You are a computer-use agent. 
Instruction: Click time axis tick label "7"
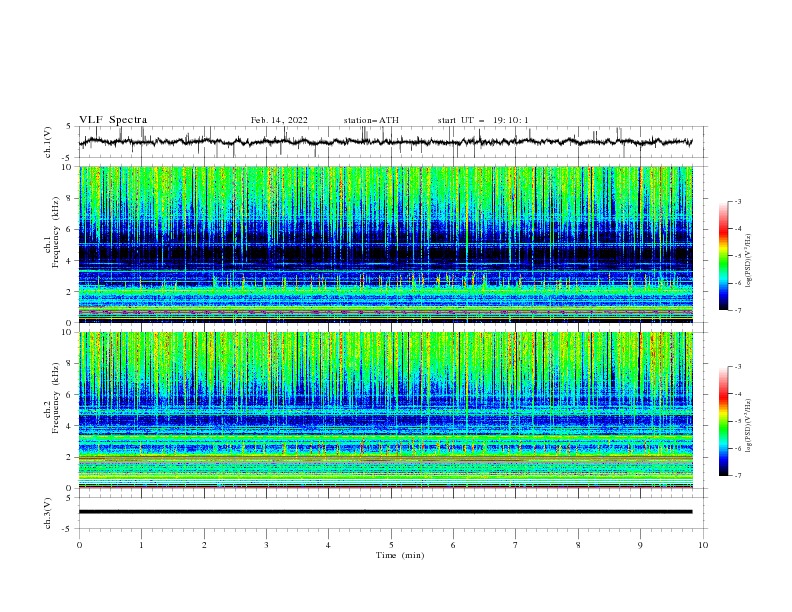516,545
